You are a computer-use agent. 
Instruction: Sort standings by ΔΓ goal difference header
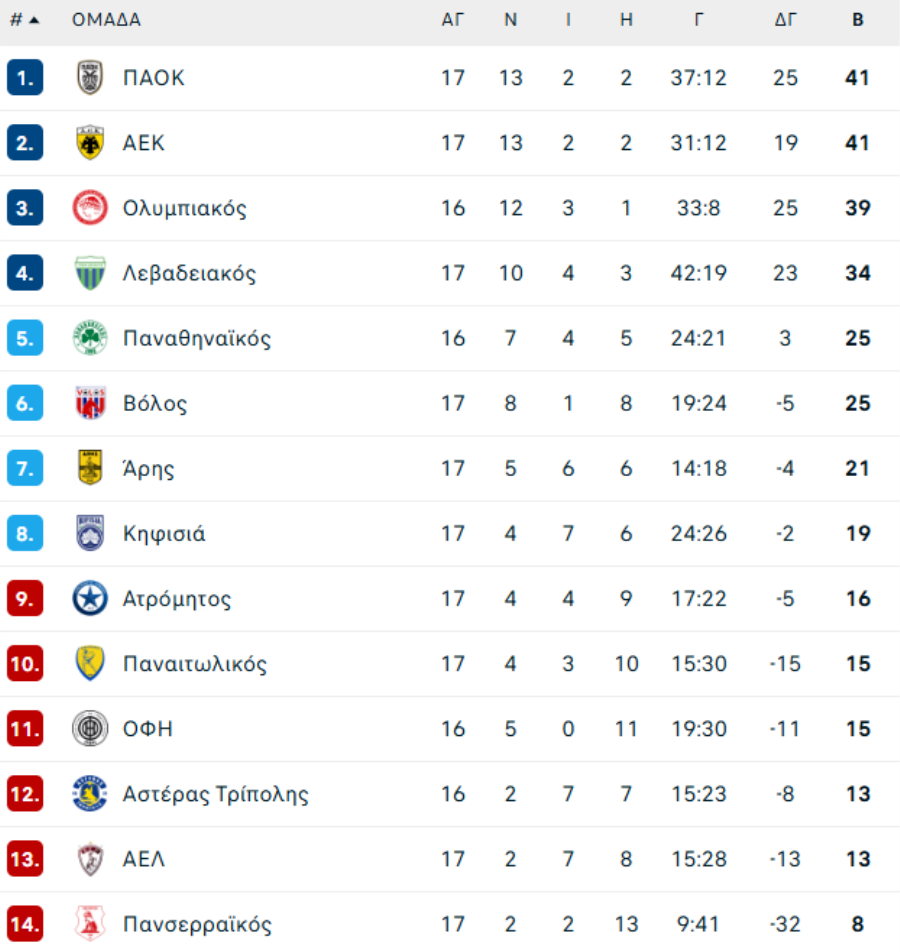[x=785, y=20]
